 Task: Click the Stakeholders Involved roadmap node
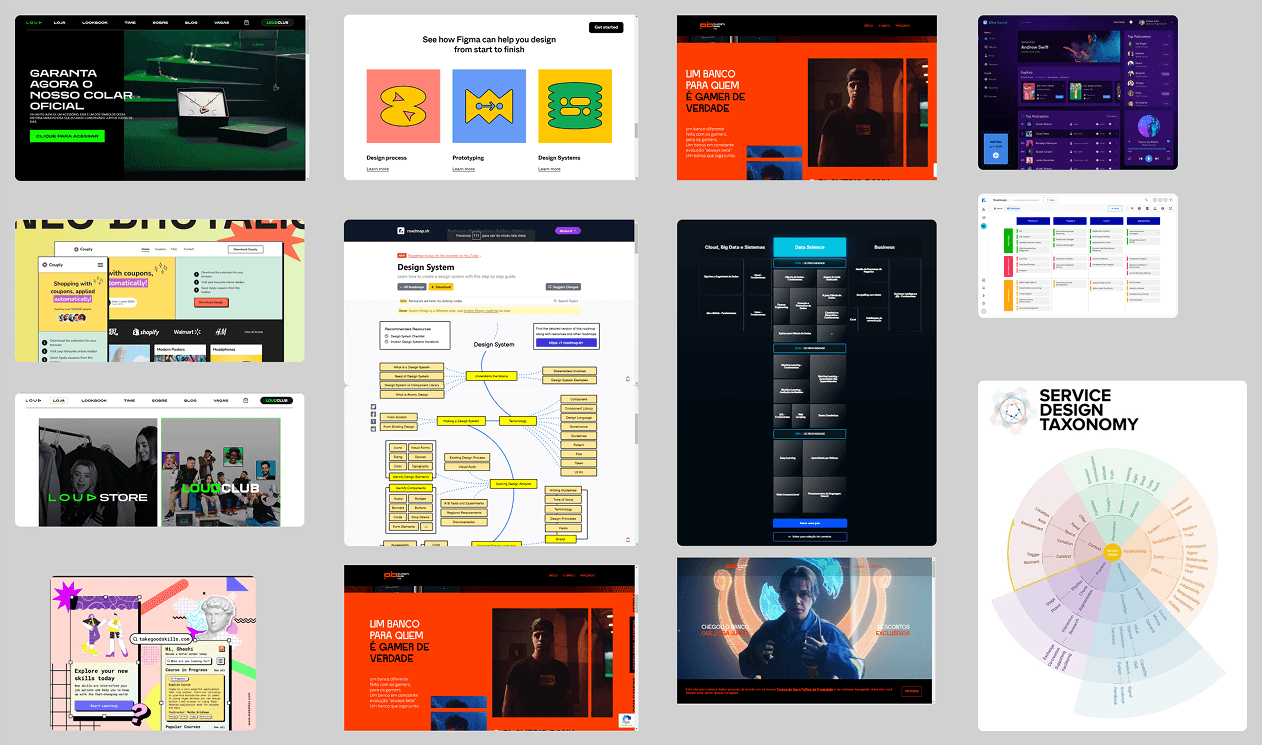coord(570,371)
